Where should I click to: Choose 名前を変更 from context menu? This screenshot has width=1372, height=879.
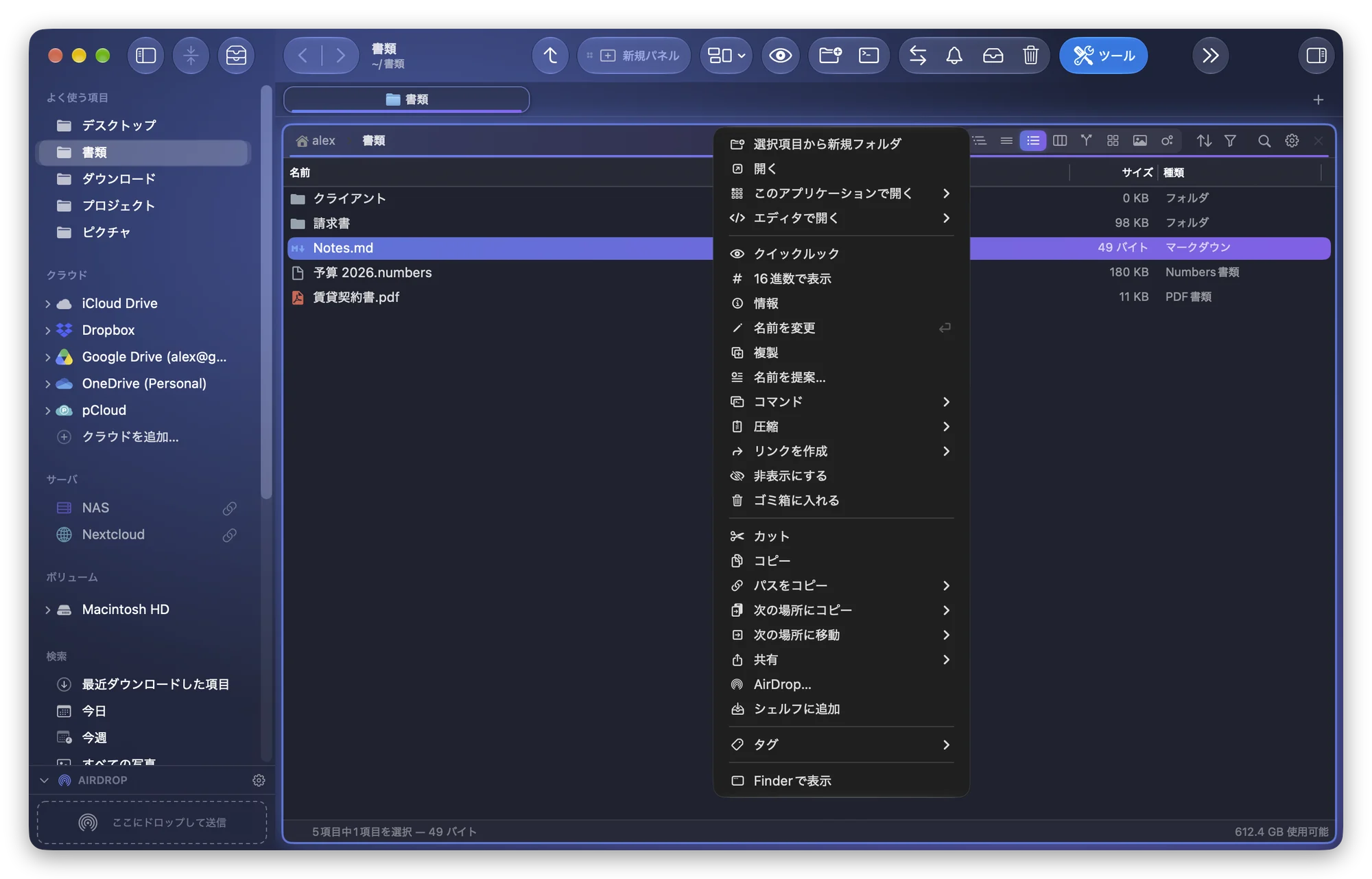click(841, 328)
